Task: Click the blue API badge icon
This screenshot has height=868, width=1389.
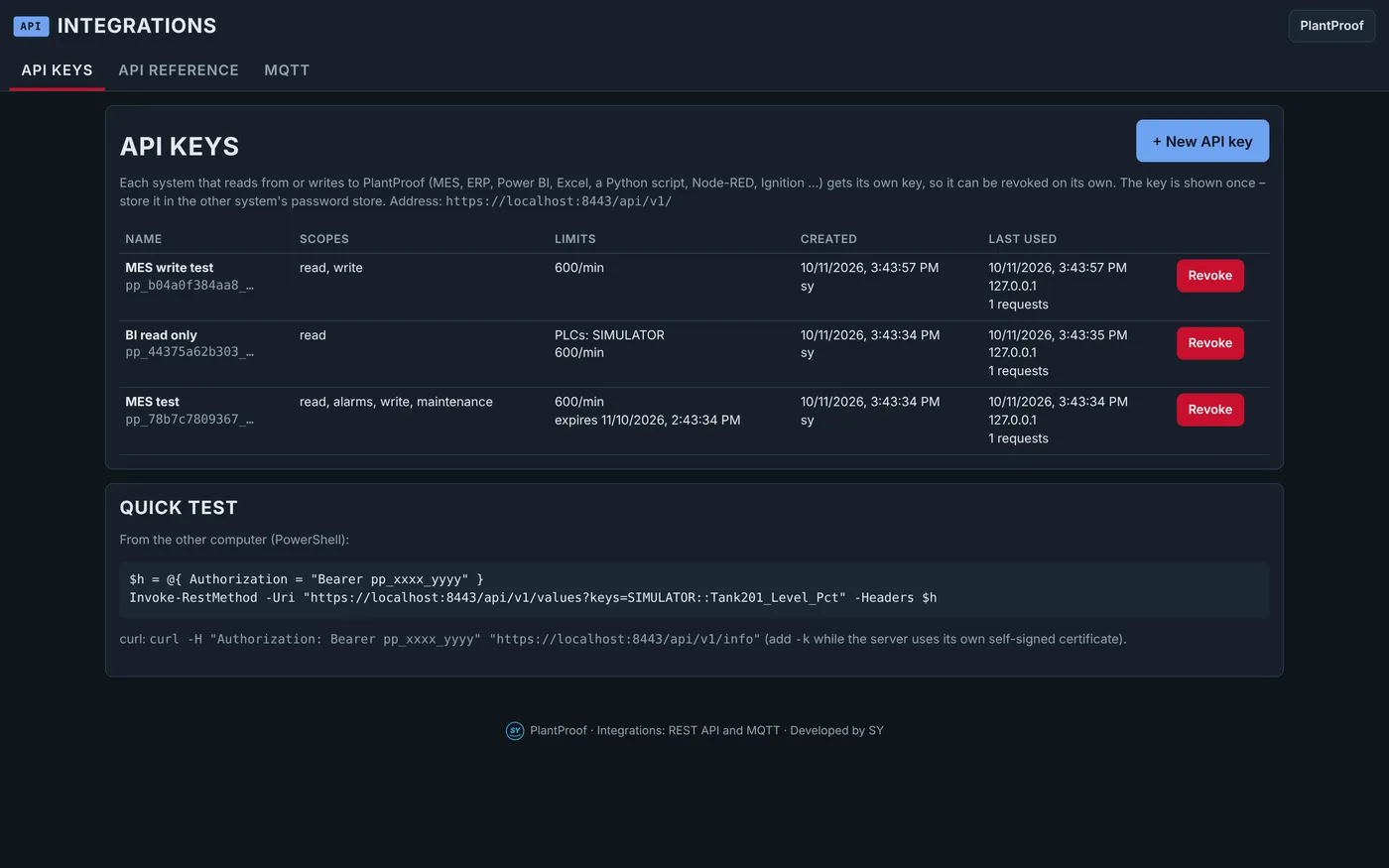Action: tap(31, 27)
